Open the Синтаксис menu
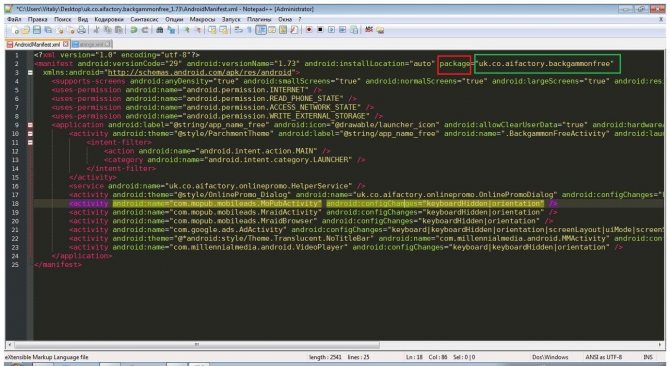 pos(144,19)
